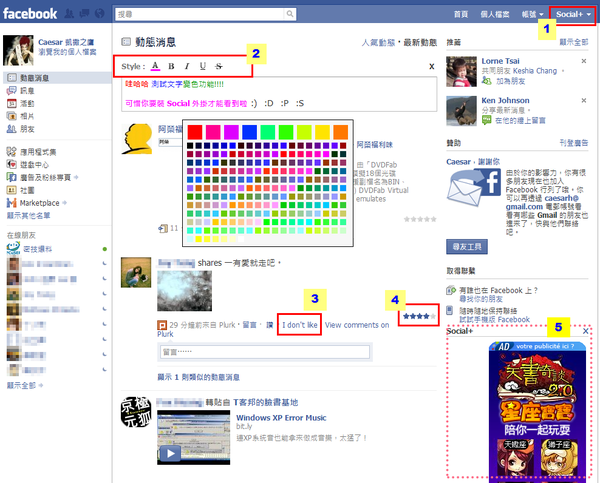Open 社團 groups icon

coord(11,190)
